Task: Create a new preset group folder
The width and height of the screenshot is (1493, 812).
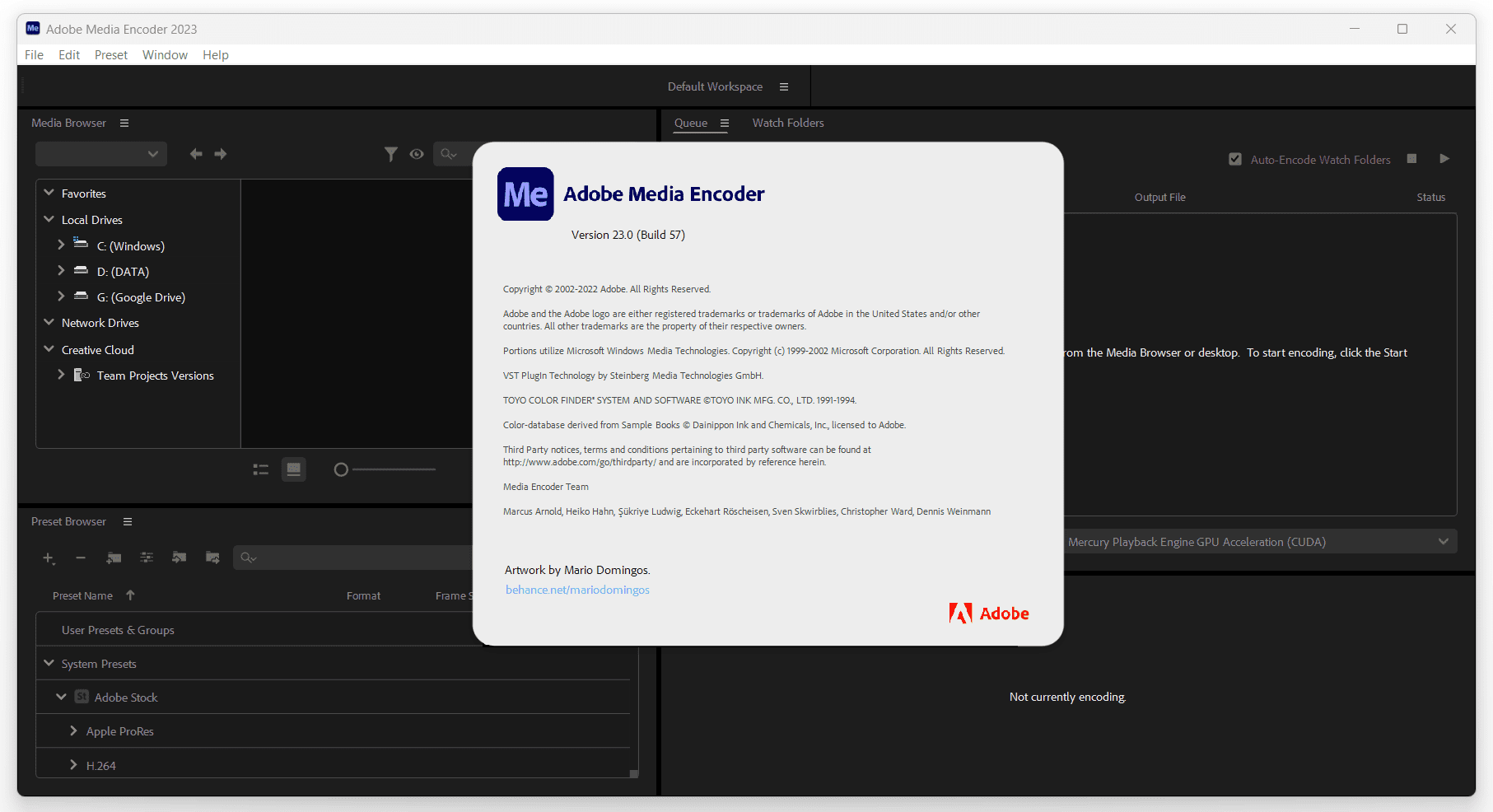Action: pos(114,558)
